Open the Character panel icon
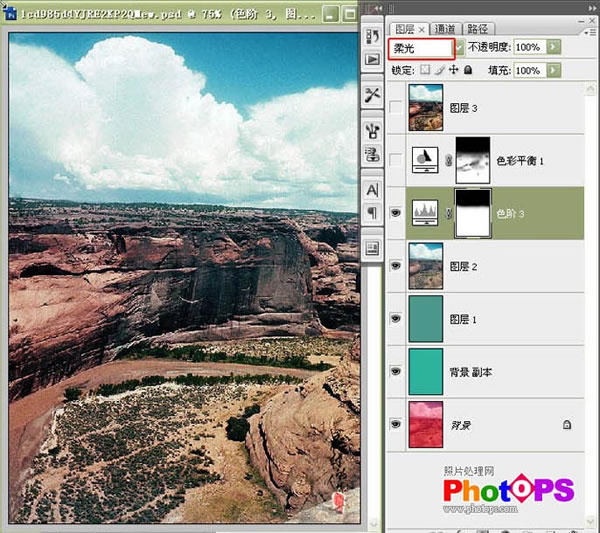The image size is (600, 533). coord(372,190)
